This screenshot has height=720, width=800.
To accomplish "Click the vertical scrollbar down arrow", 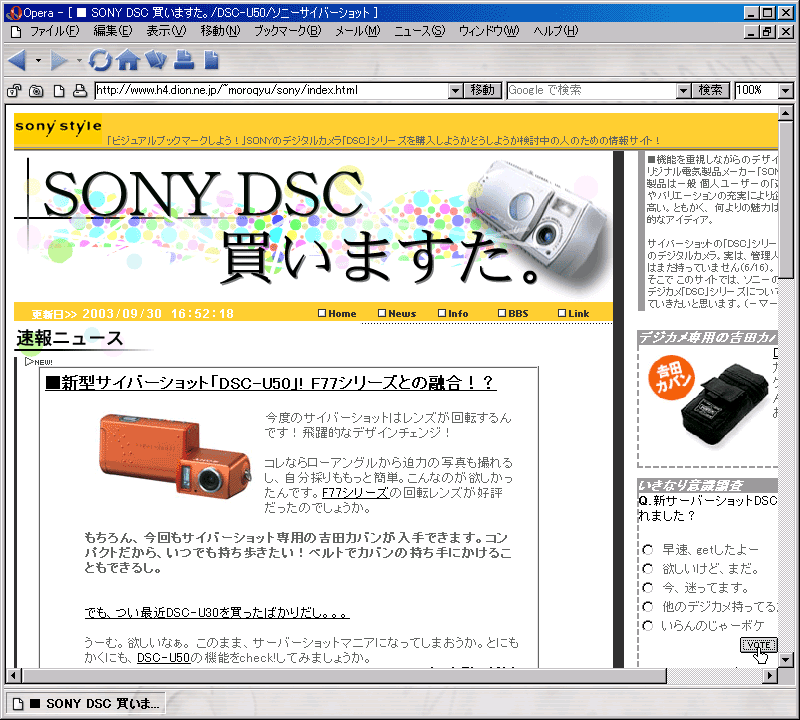I will [785, 659].
